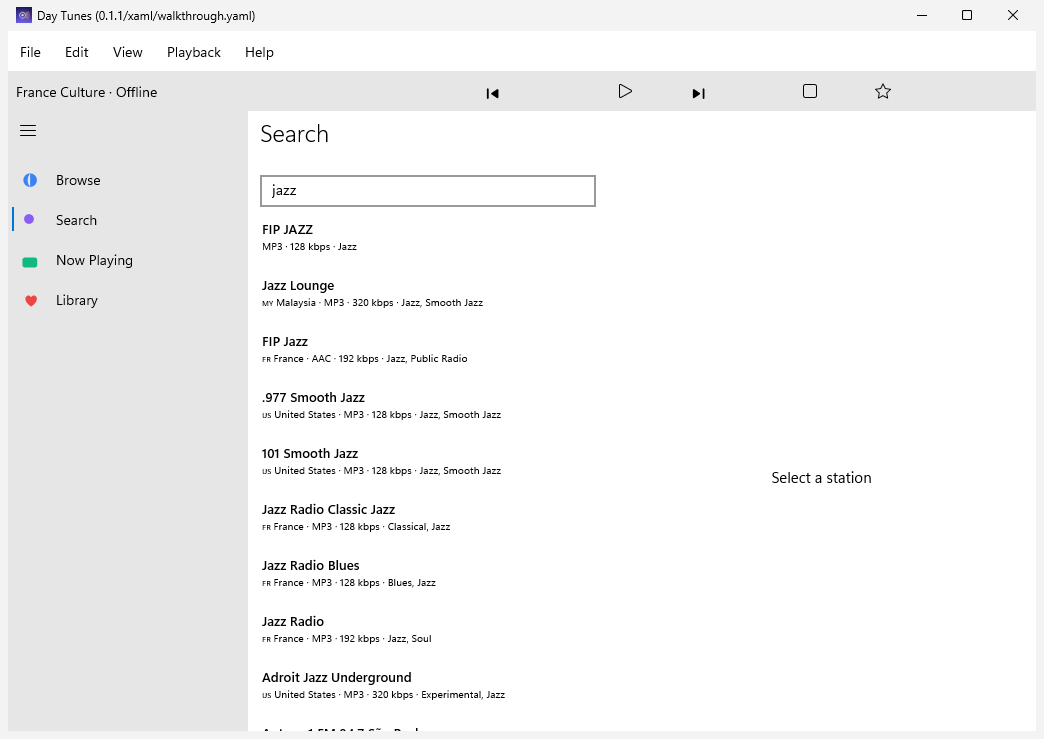Click the purple Search sidebar icon
The image size is (1044, 739).
[x=29, y=219]
